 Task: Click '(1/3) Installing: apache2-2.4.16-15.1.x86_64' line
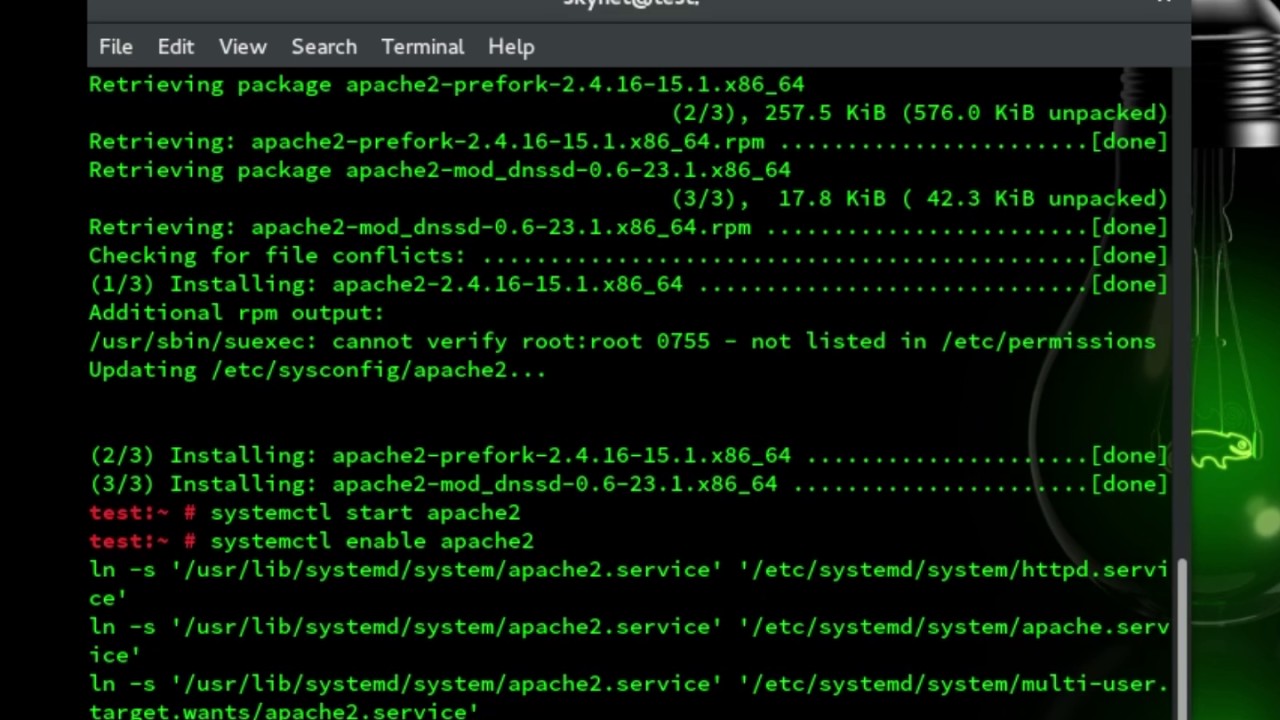tap(628, 285)
